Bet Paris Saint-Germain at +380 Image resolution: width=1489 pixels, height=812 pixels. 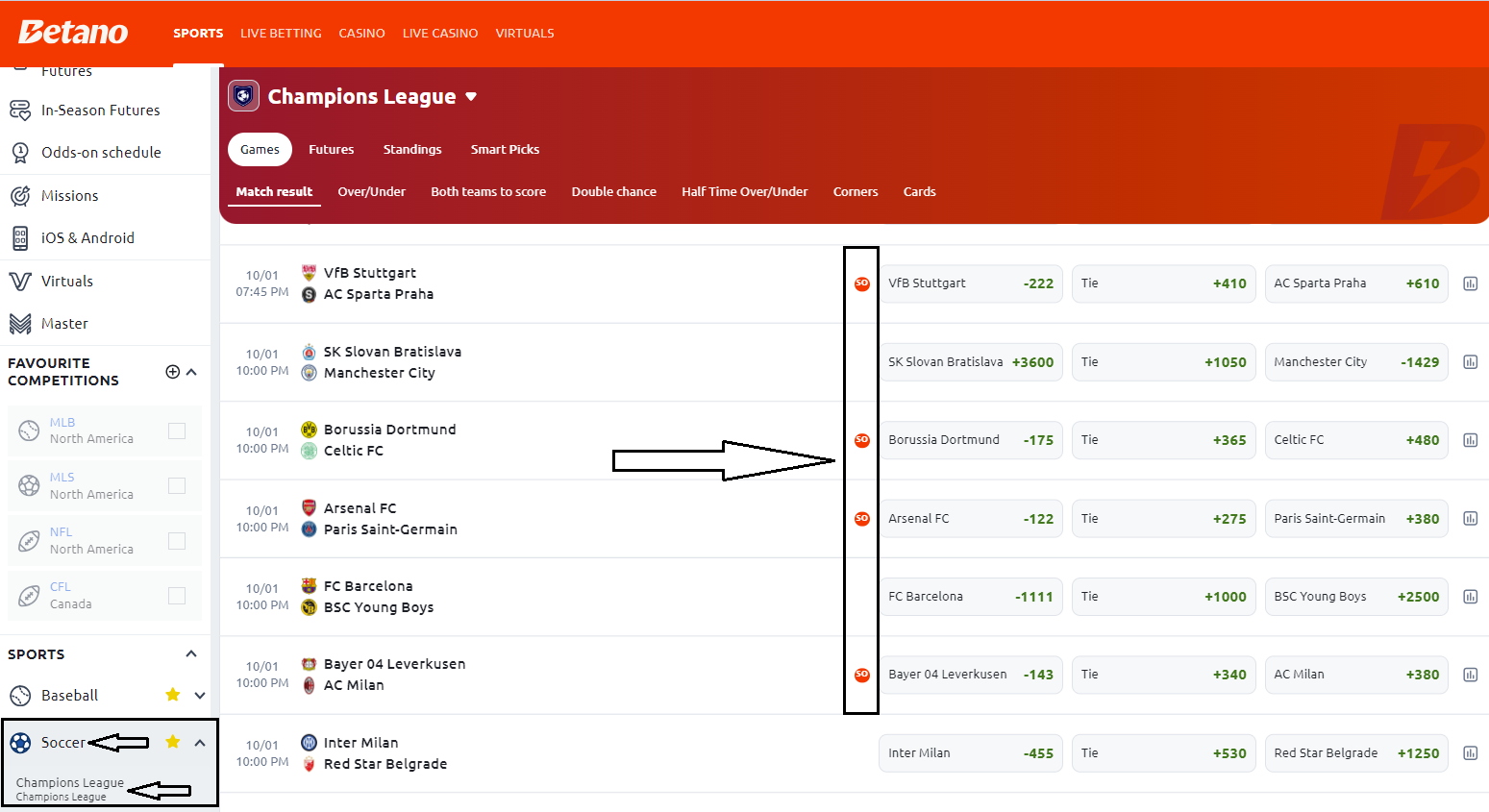(1356, 519)
